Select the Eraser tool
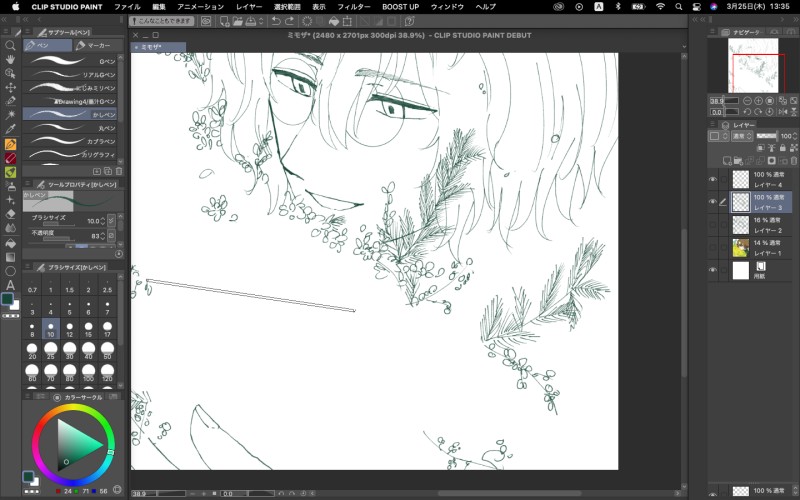 [x=10, y=214]
